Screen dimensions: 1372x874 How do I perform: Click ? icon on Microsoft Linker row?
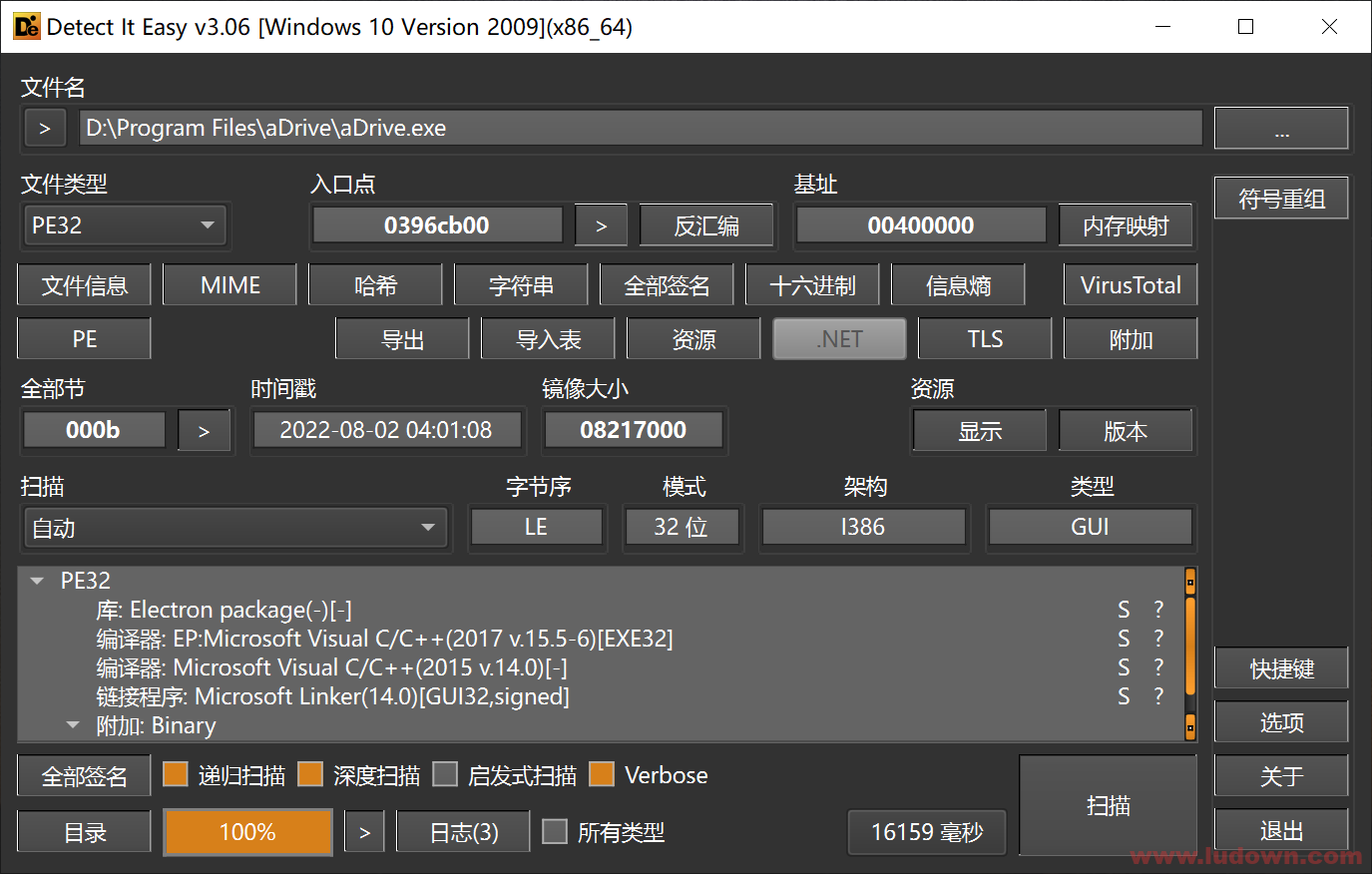1158,696
